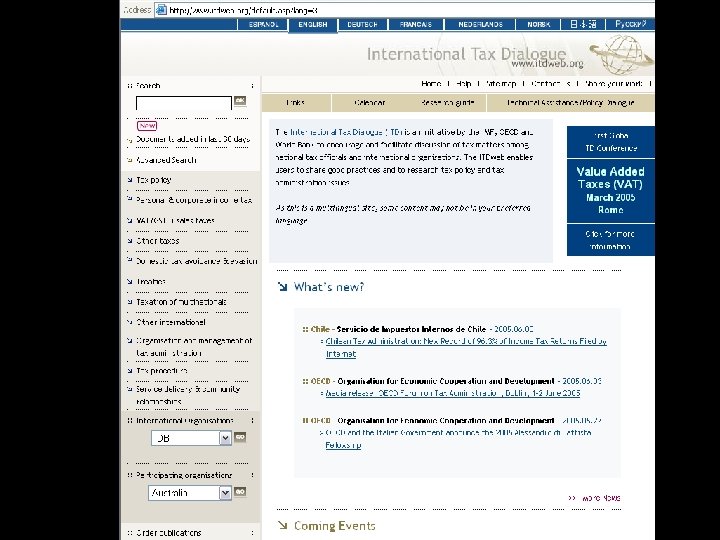Switch language to Deutsch
Screen dimensions: 720x540
[x=362, y=24]
